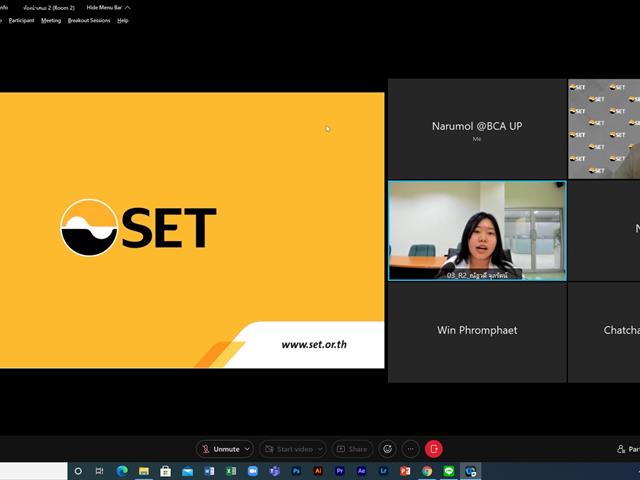The height and width of the screenshot is (480, 640).
Task: Open Microsoft Word from taskbar
Action: [209, 471]
